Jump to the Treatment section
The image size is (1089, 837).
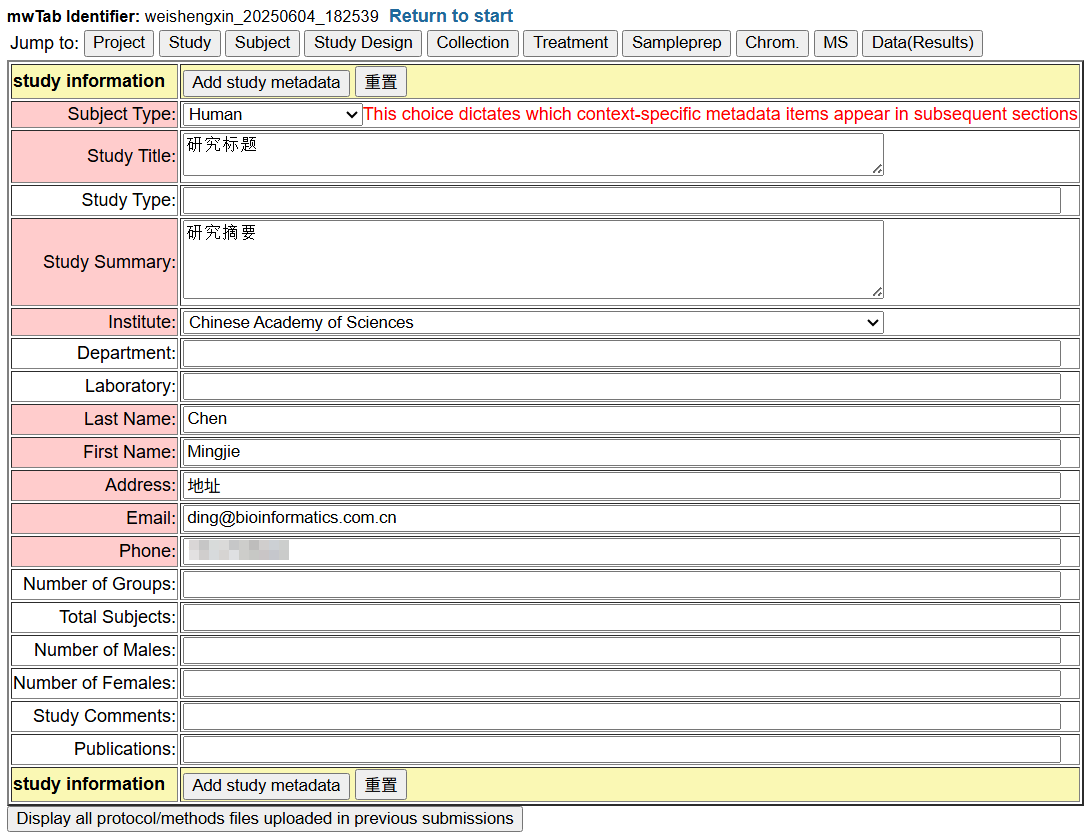coord(570,43)
